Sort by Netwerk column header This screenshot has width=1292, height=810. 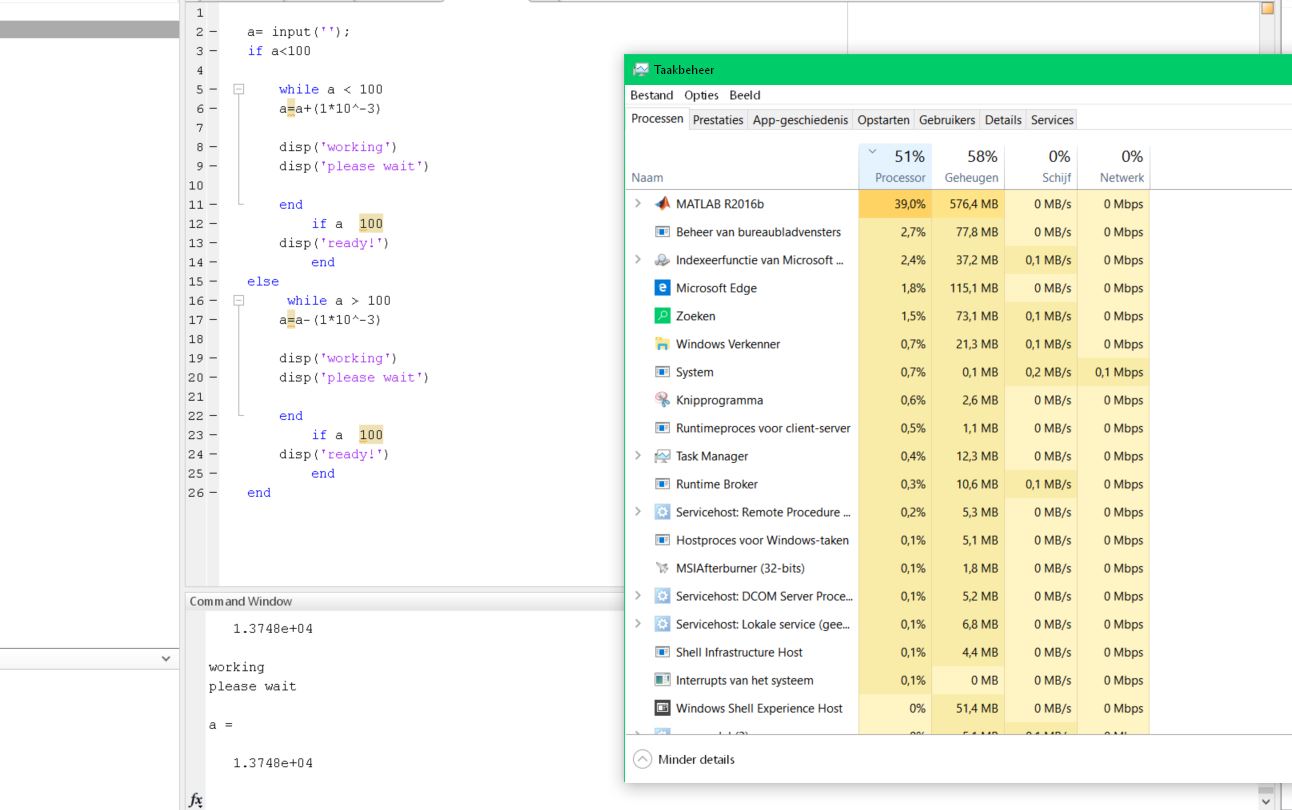(1113, 166)
